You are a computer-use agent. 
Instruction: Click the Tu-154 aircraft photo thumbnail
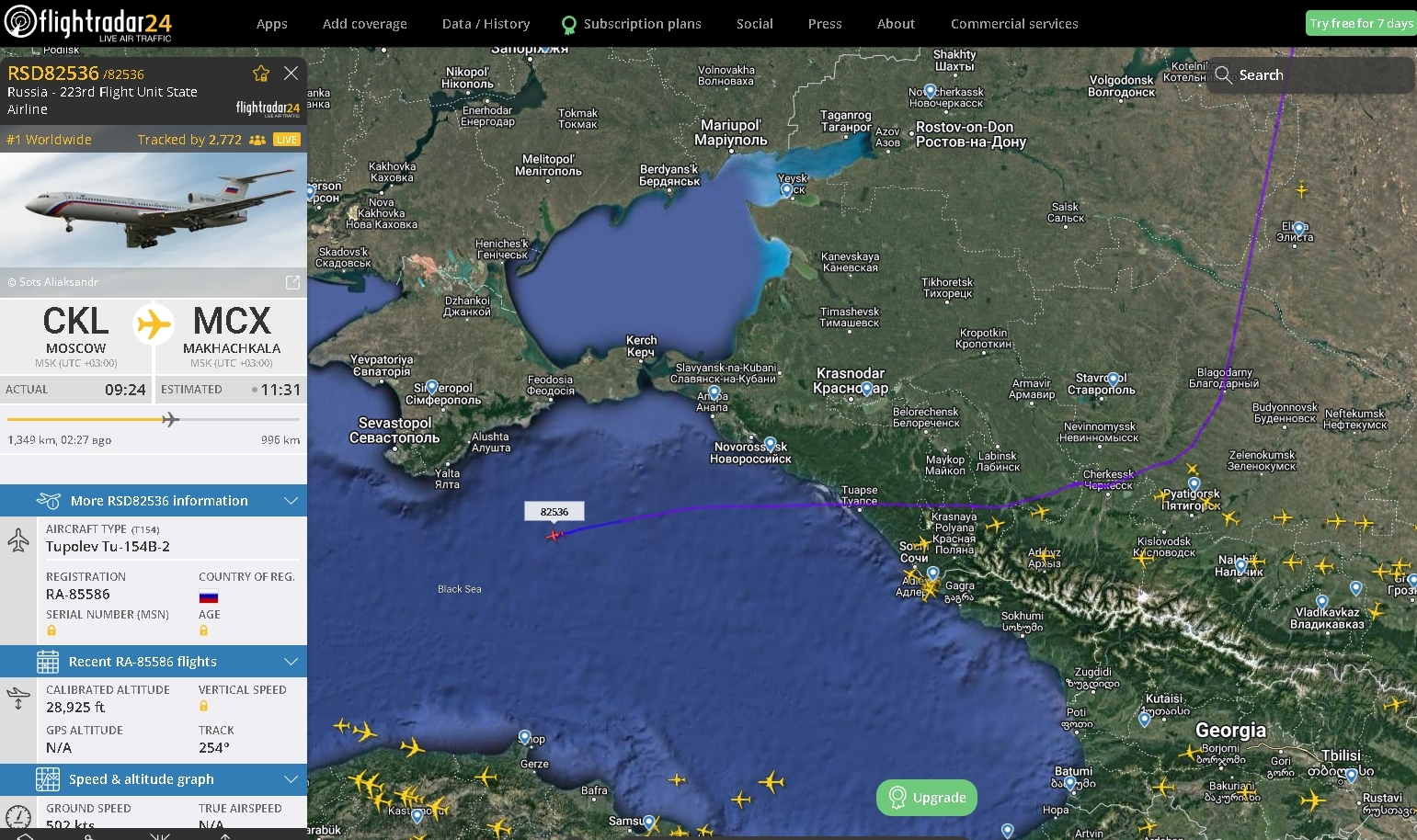point(154,210)
